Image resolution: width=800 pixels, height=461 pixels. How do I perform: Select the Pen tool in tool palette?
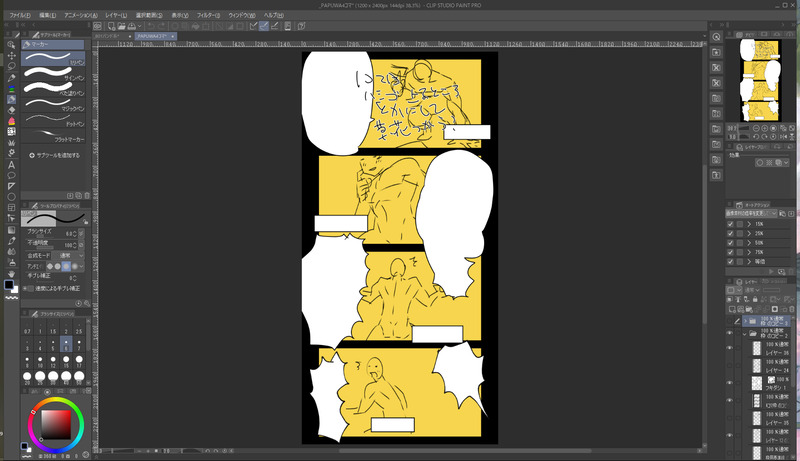(x=11, y=78)
